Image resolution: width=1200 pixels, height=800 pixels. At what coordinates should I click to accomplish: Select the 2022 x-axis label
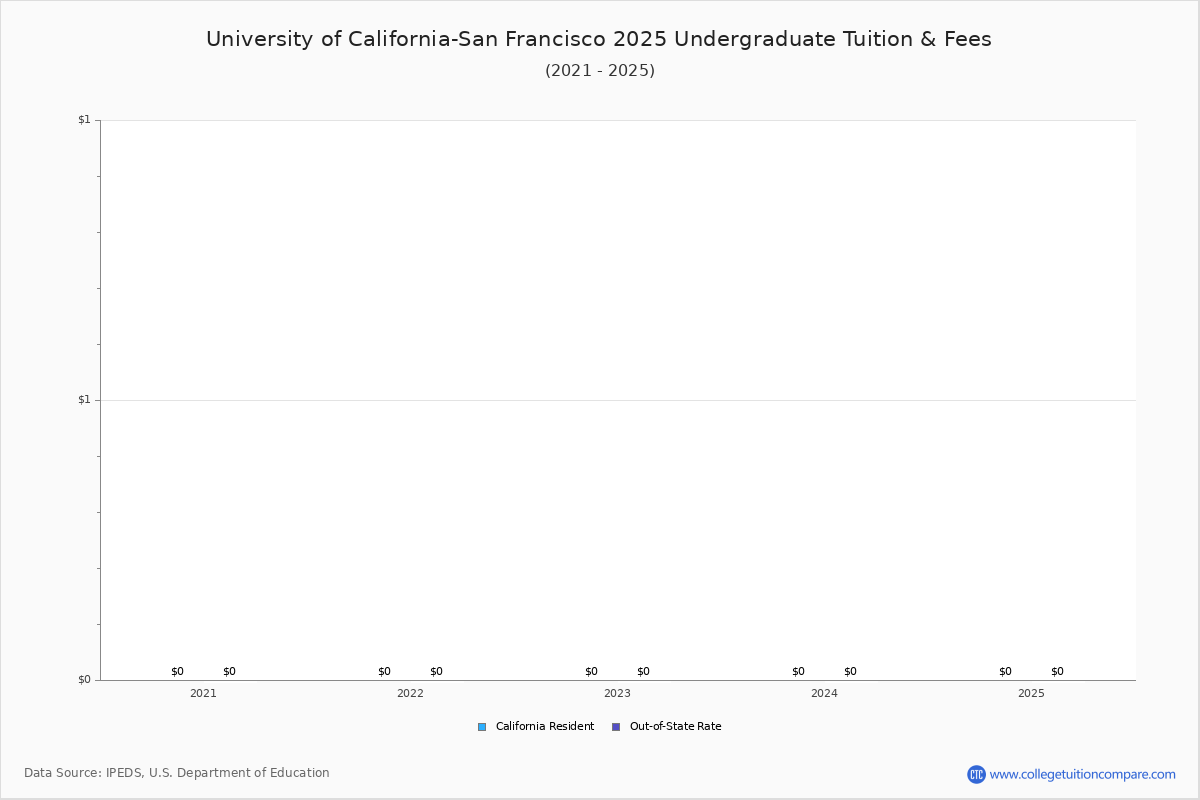[x=410, y=693]
